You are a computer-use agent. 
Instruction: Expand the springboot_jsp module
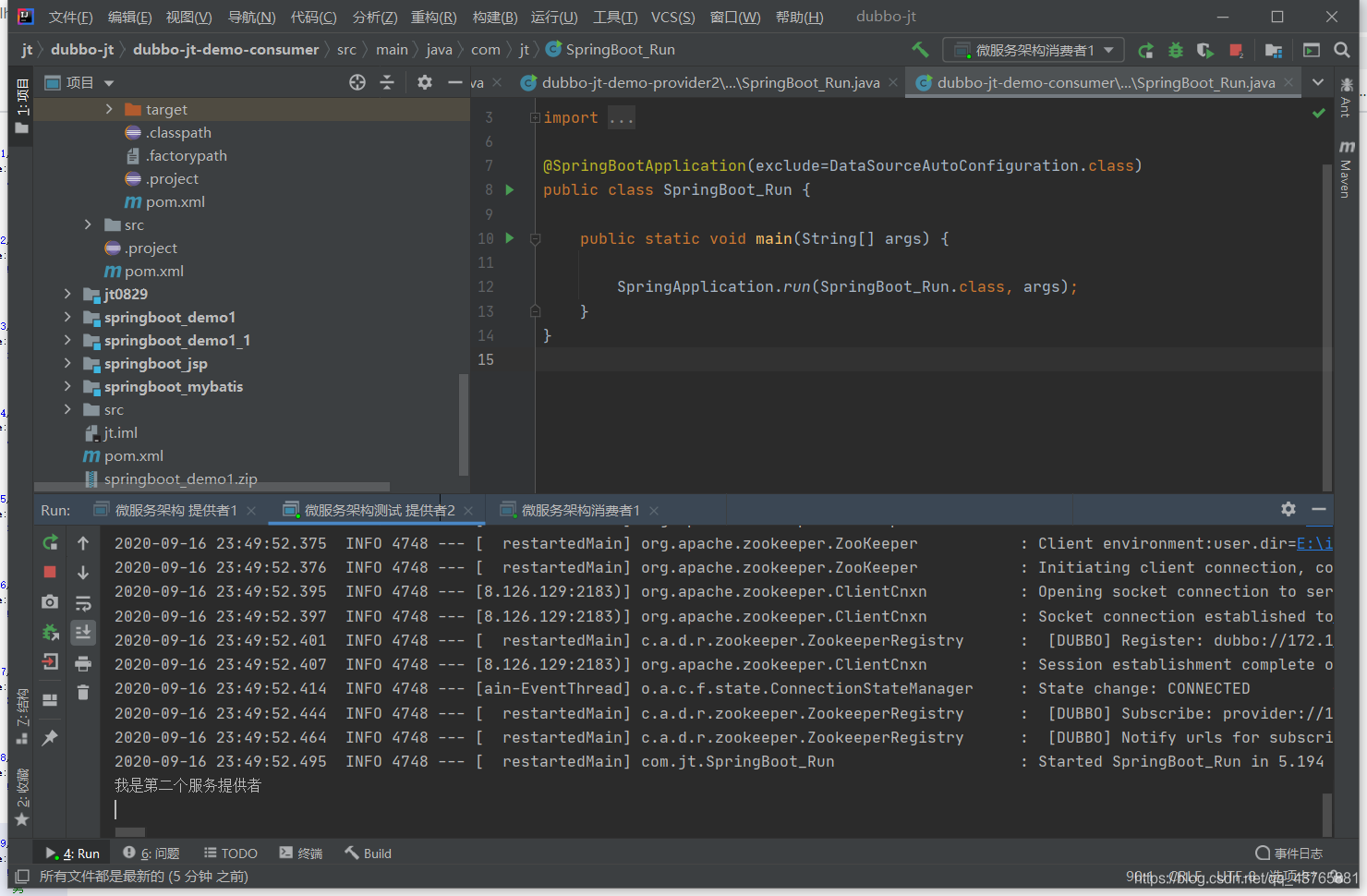(67, 363)
